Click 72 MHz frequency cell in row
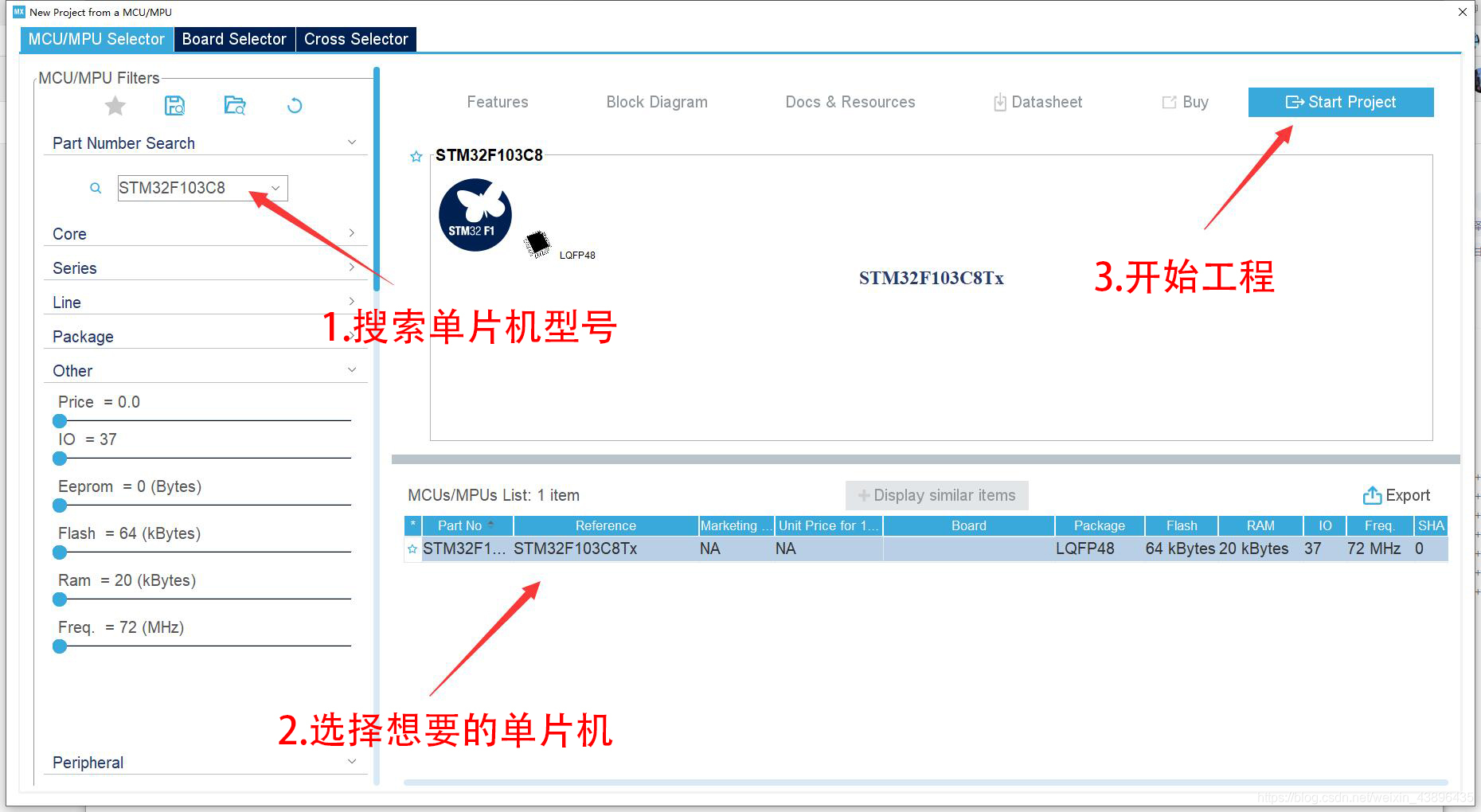The width and height of the screenshot is (1481, 812). [1380, 548]
